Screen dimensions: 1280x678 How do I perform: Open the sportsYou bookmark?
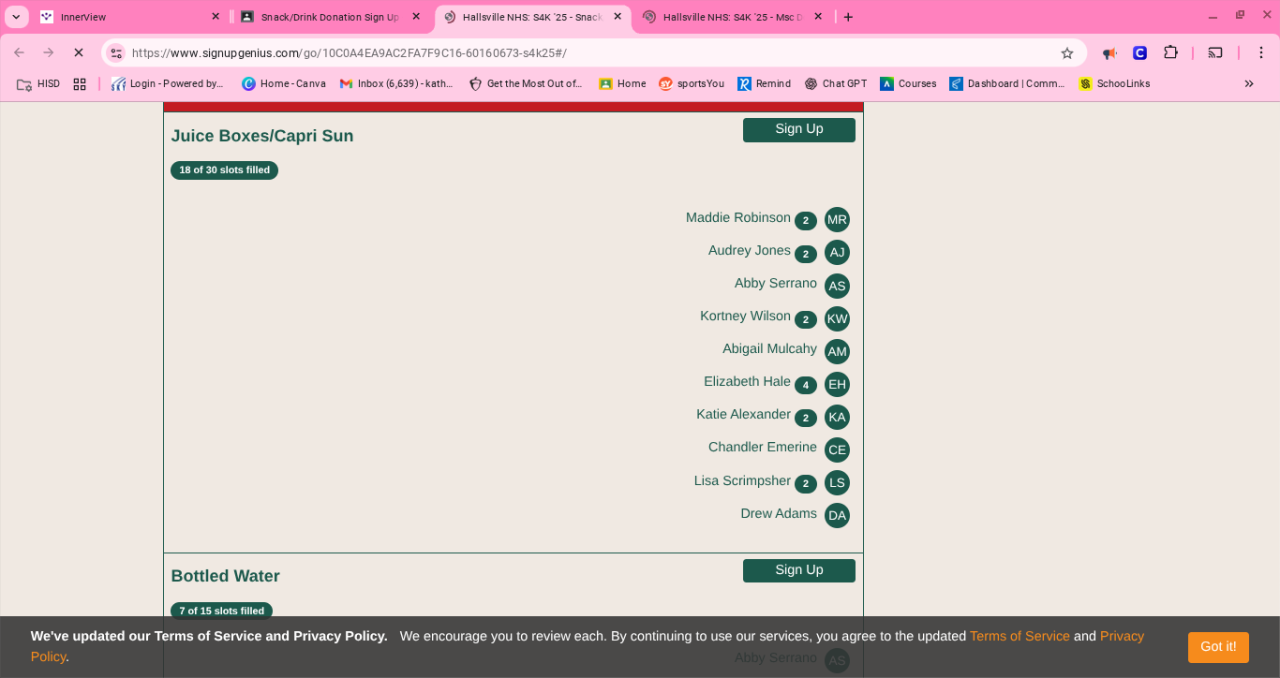pyautogui.click(x=691, y=84)
